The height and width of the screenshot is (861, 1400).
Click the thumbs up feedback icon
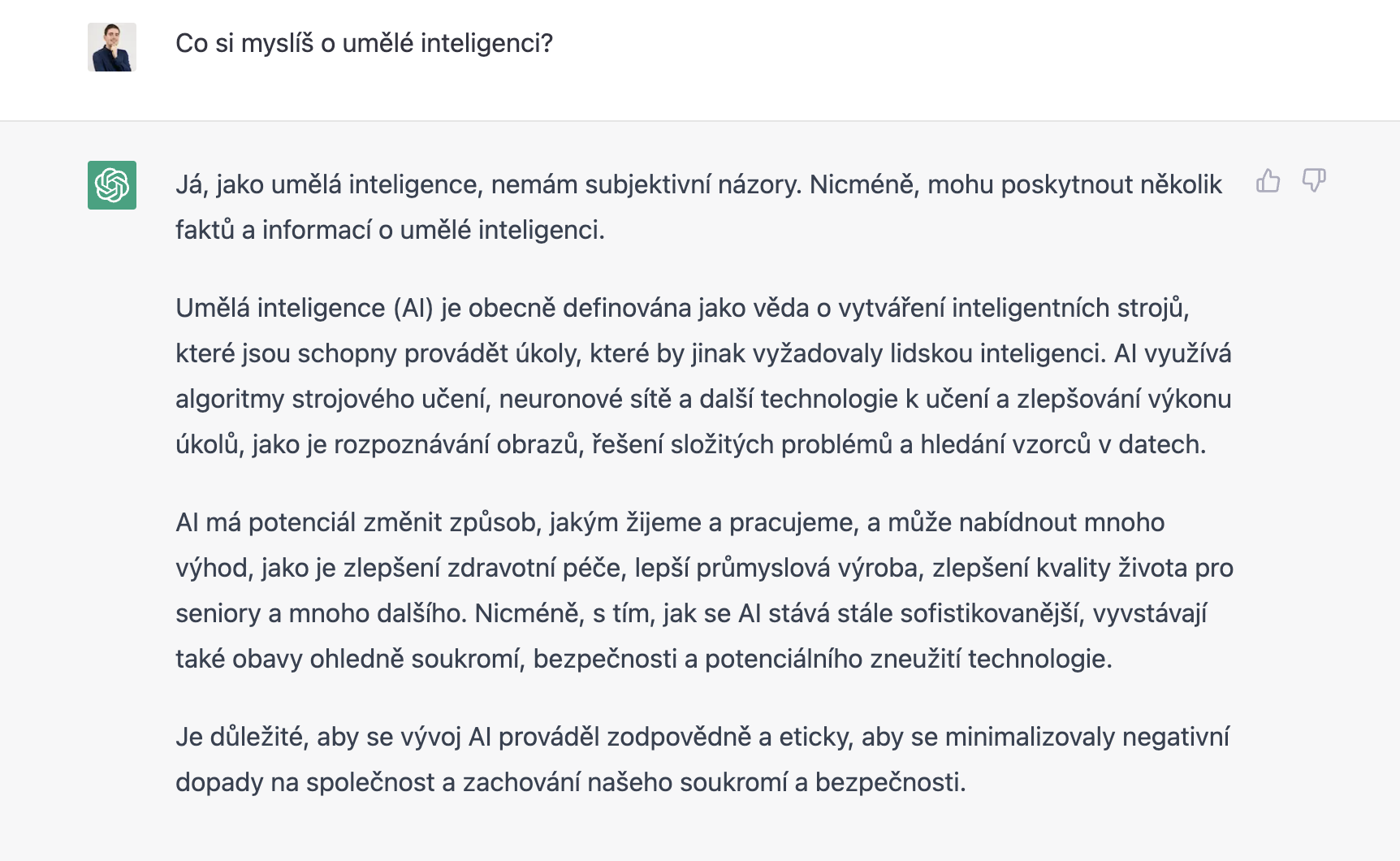[x=1268, y=180]
